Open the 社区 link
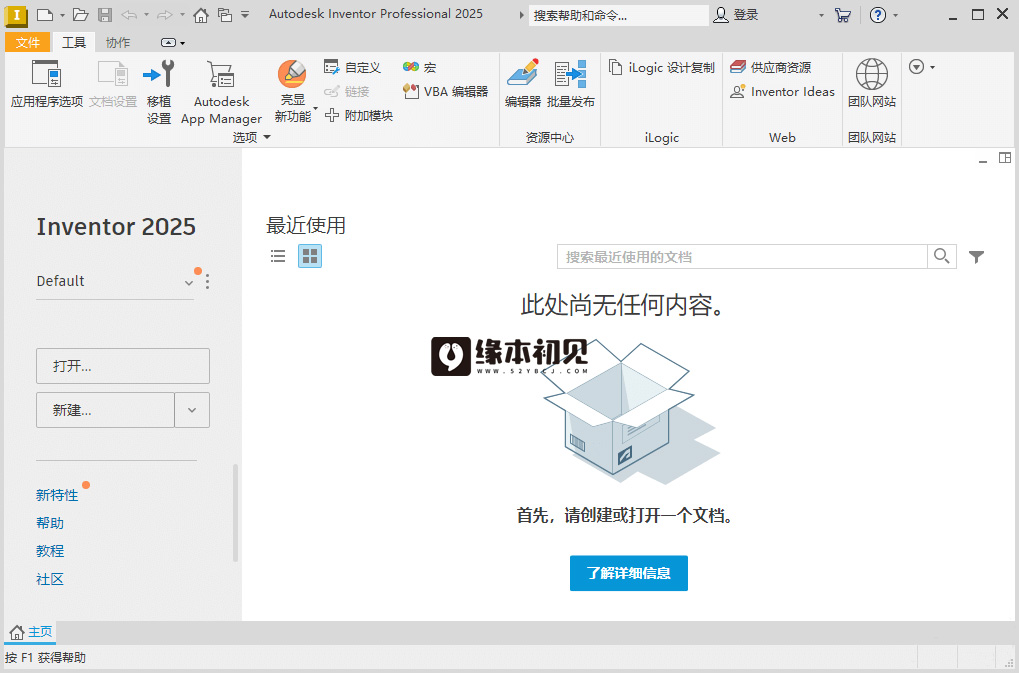1019x673 pixels. click(50, 579)
